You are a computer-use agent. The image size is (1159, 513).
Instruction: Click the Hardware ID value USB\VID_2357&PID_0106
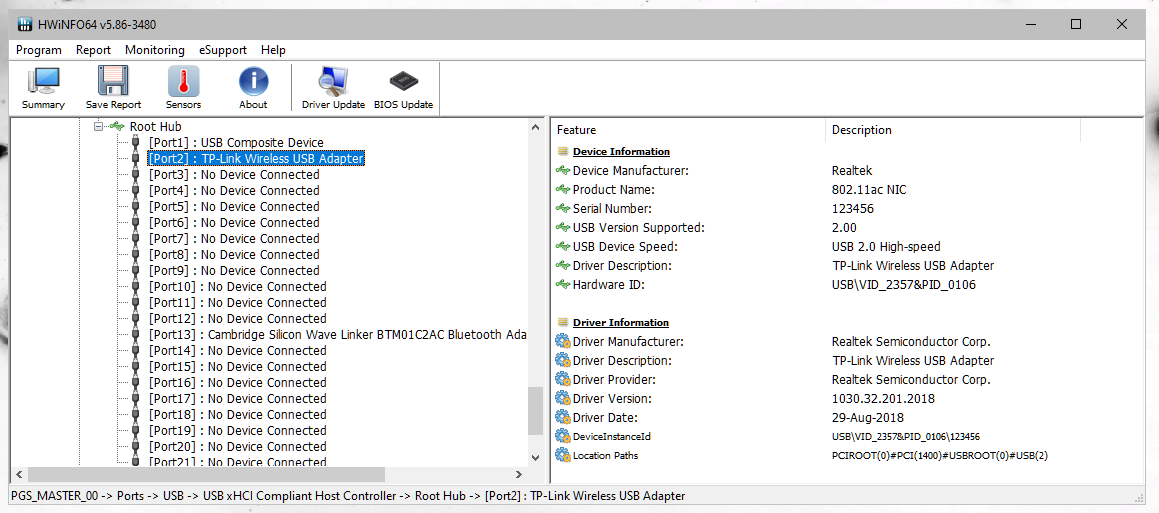pos(903,285)
